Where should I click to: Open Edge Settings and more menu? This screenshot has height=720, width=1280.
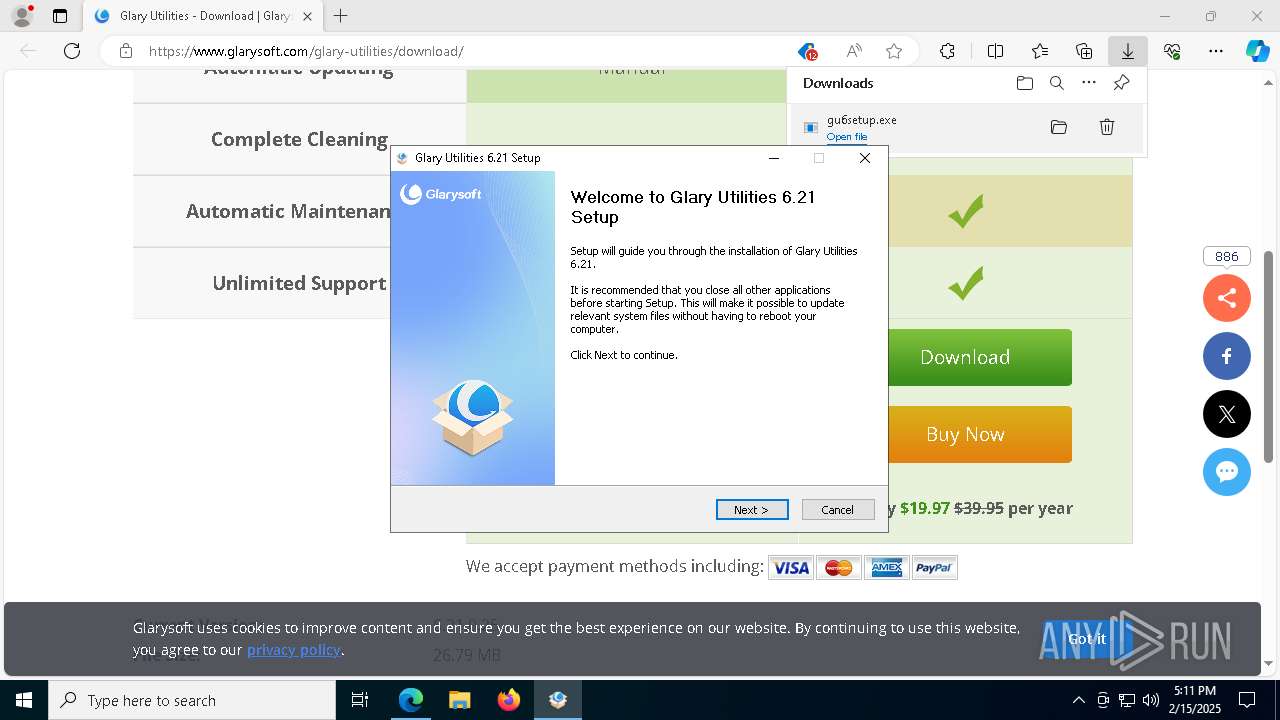pos(1216,51)
